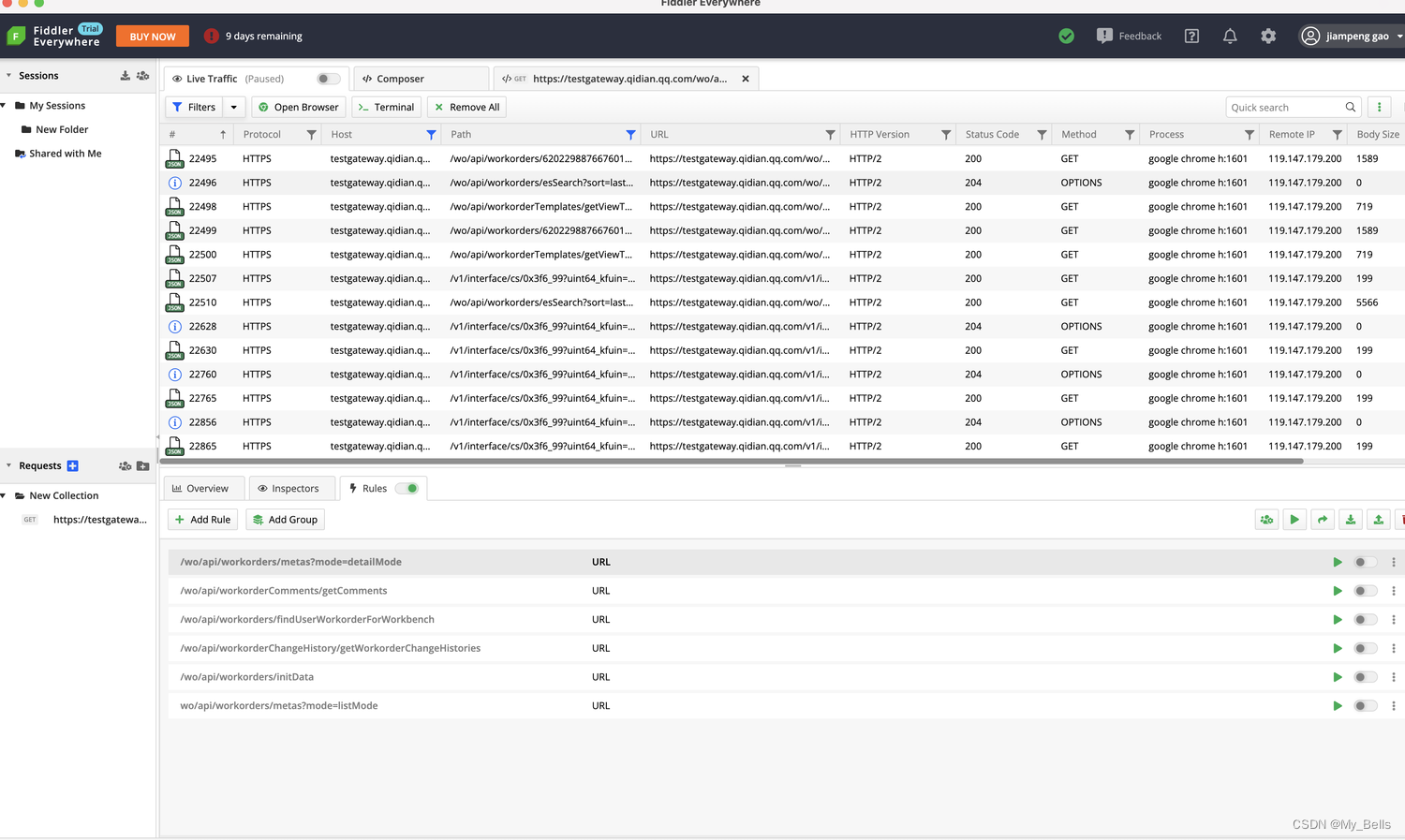Screen dimensions: 1405x840
Task: Open more options for metas?mode=listMode rule
Action: point(1394,706)
